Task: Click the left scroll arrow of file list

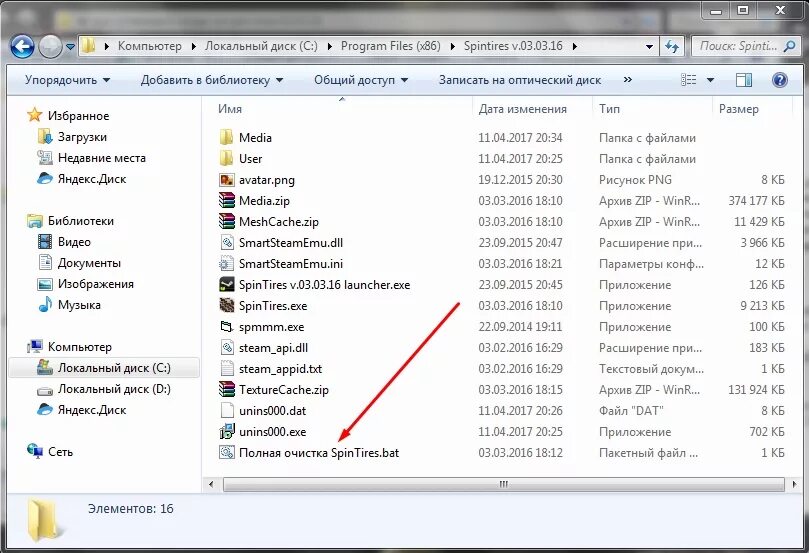Action: pyautogui.click(x=211, y=484)
